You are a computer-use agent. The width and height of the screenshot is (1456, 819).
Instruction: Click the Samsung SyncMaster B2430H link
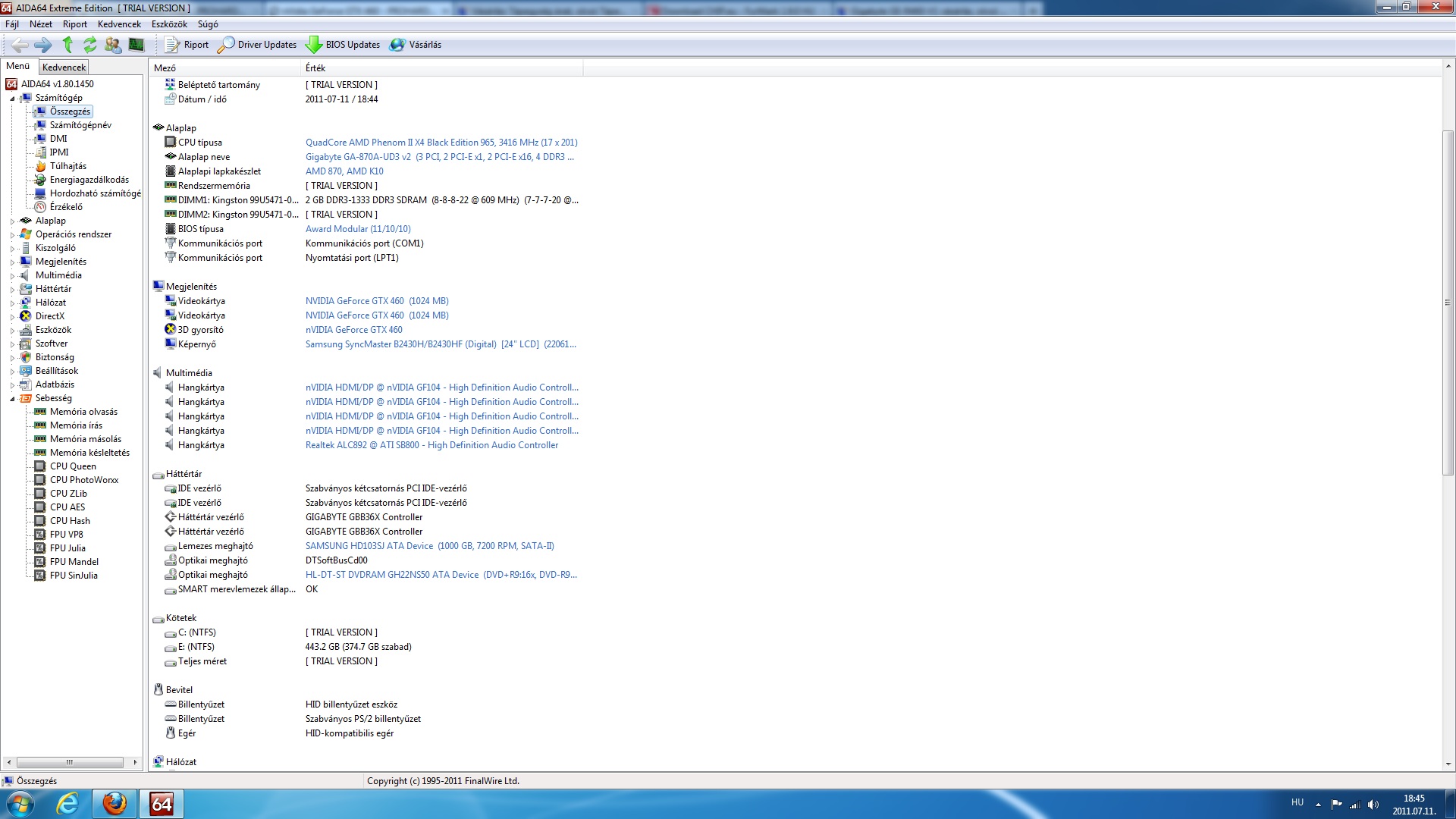(x=441, y=344)
